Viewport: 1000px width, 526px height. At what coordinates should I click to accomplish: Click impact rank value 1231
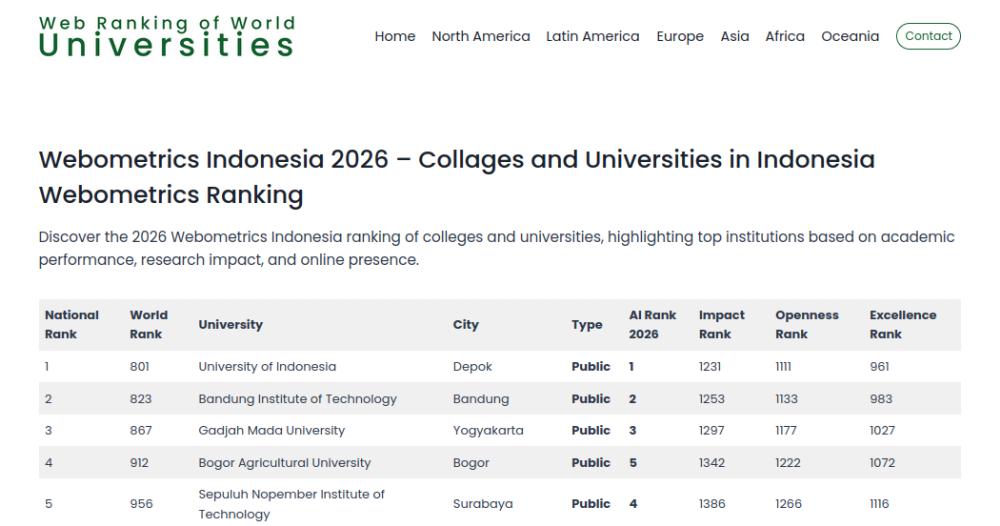tap(710, 367)
